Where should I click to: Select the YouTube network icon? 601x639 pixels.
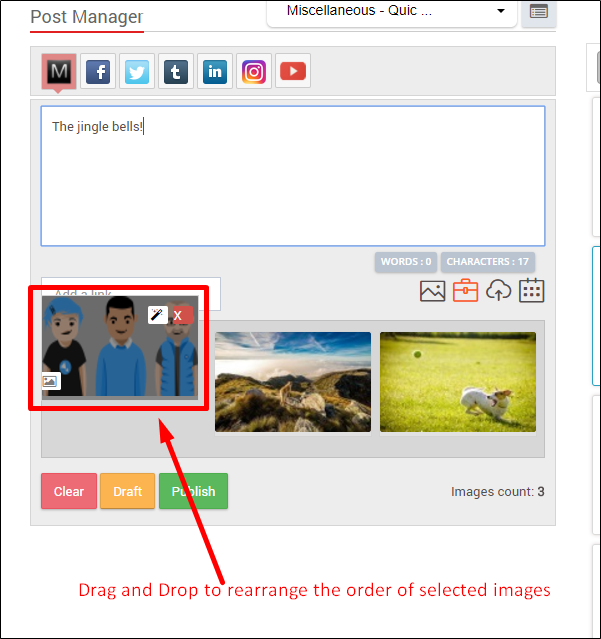point(293,72)
